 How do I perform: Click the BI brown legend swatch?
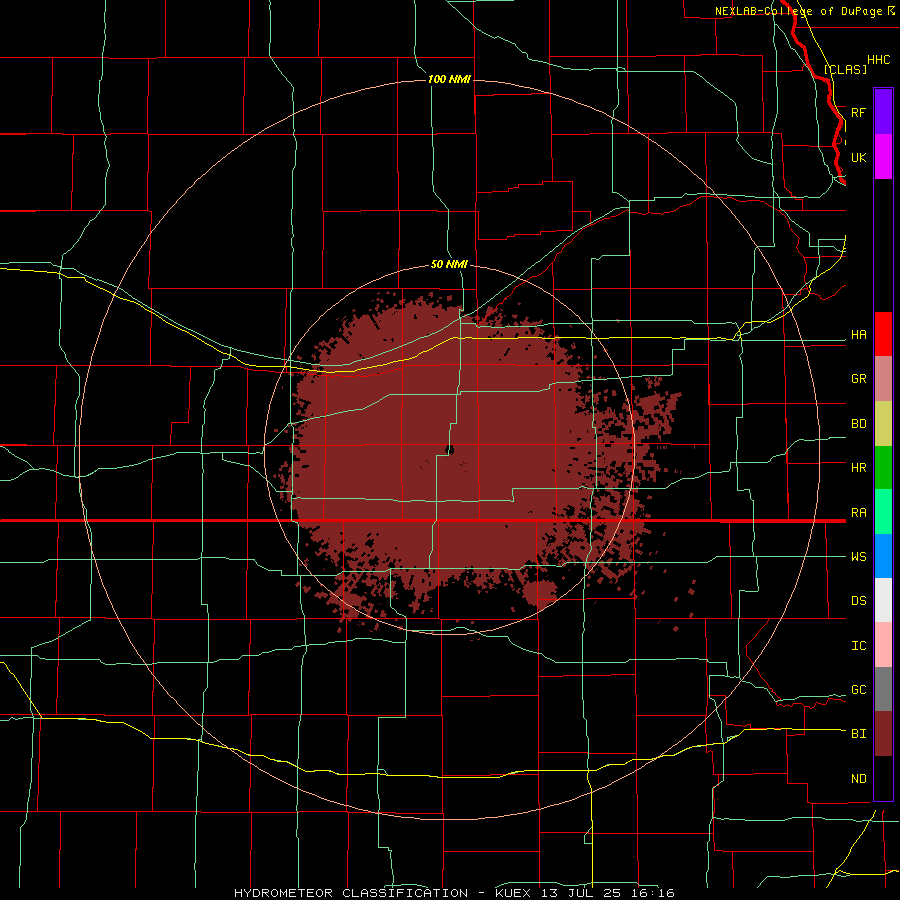[x=883, y=734]
